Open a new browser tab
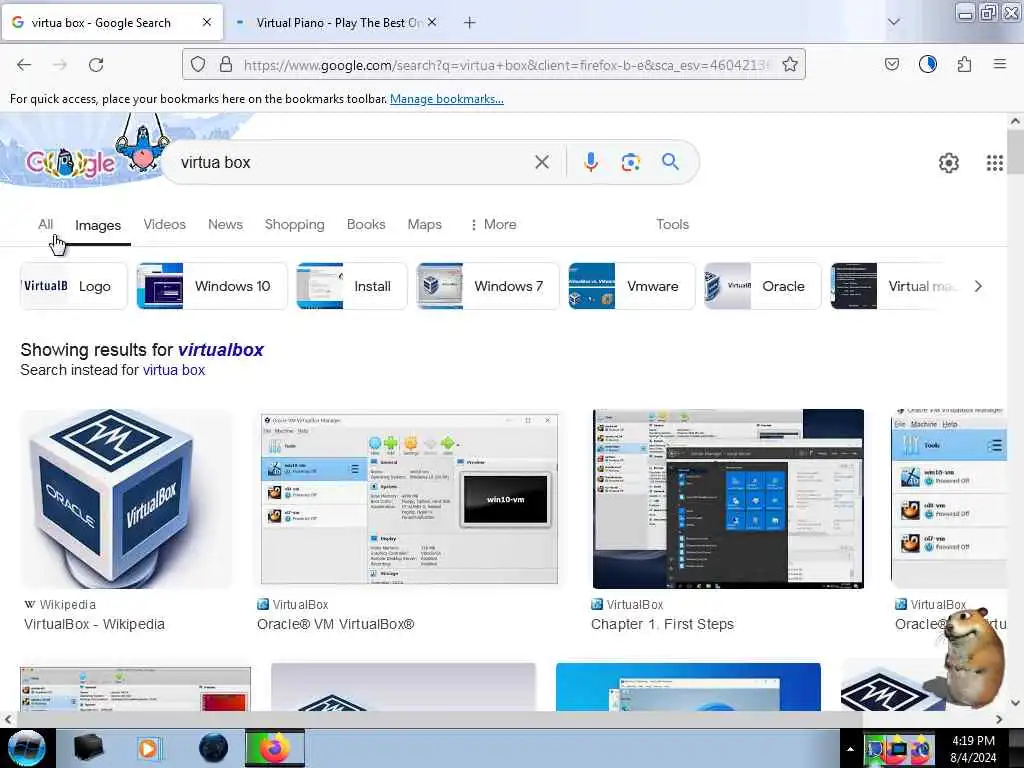 pyautogui.click(x=470, y=23)
